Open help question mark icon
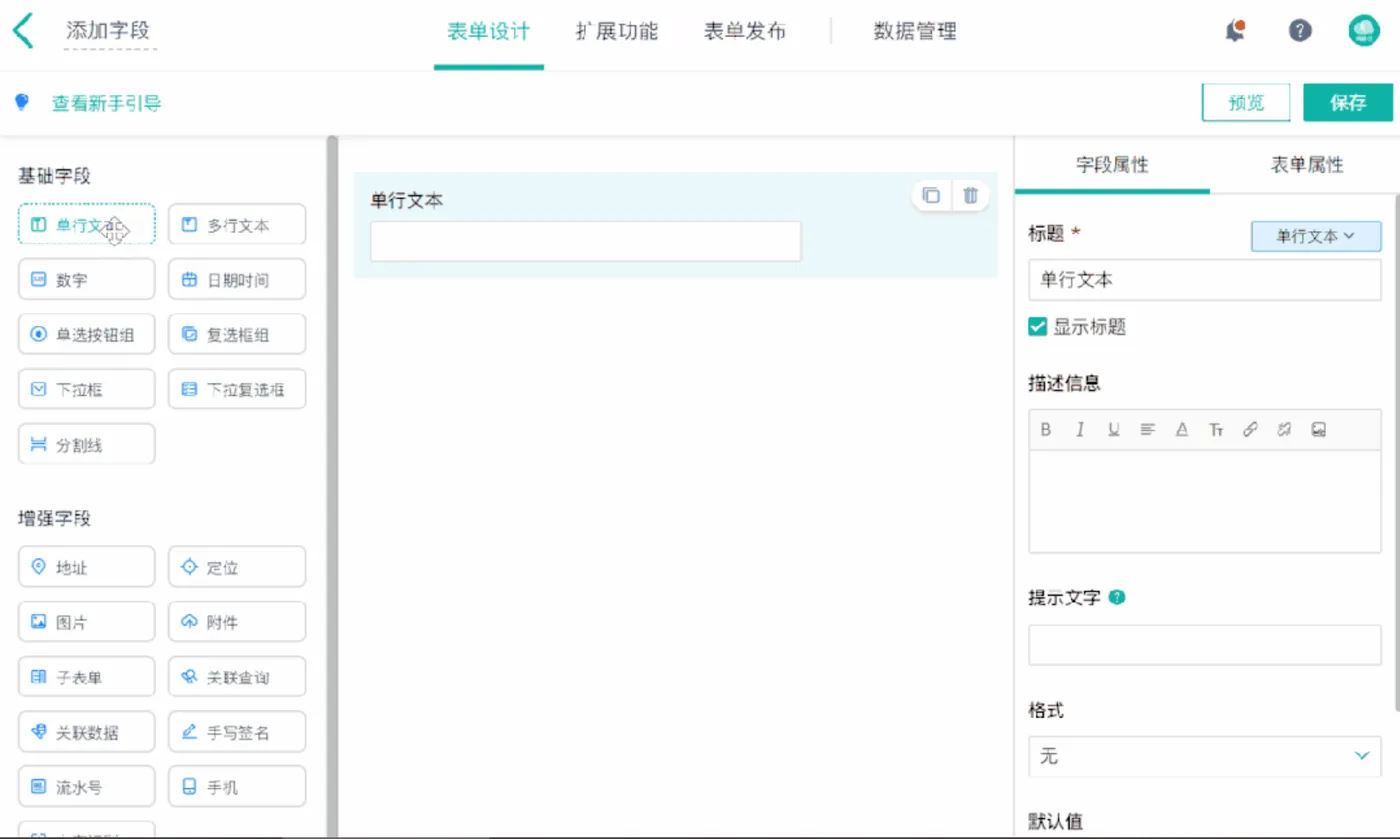Viewport: 1400px width, 839px height. coord(1300,31)
